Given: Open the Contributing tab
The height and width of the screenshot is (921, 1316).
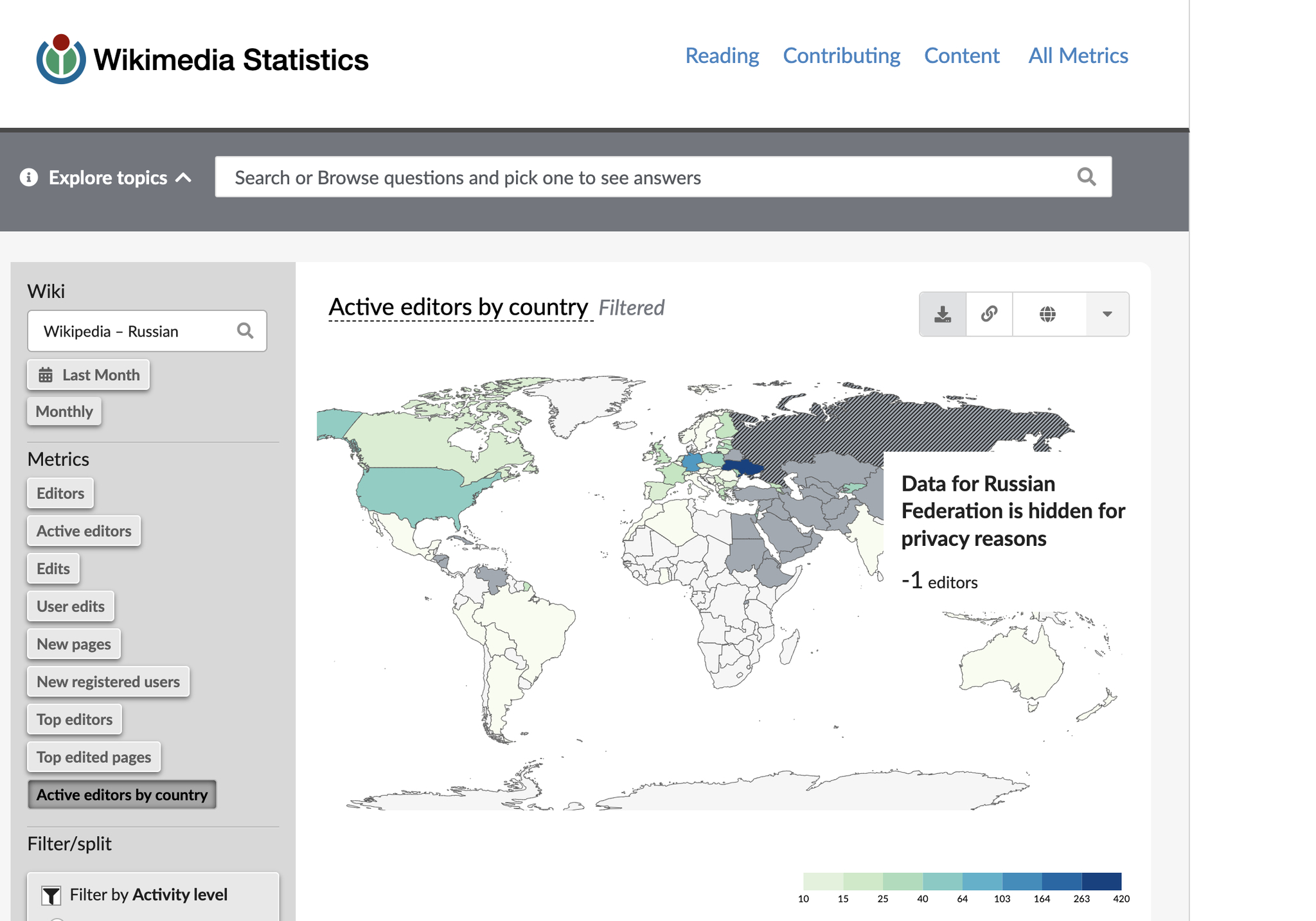Looking at the screenshot, I should pyautogui.click(x=842, y=56).
